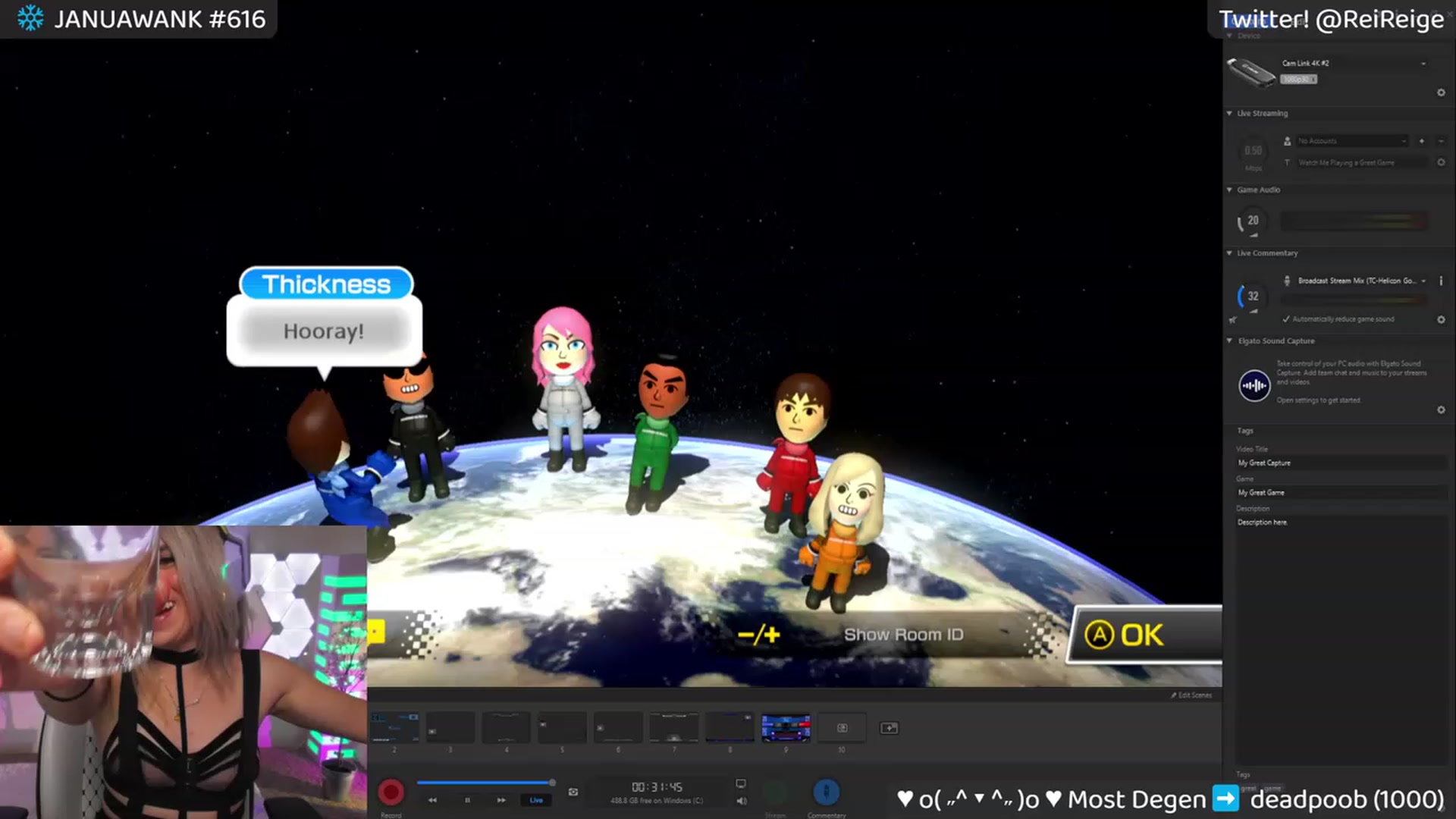Edit Video Title field My Great Capture
This screenshot has height=819, width=1456.
pos(1341,463)
